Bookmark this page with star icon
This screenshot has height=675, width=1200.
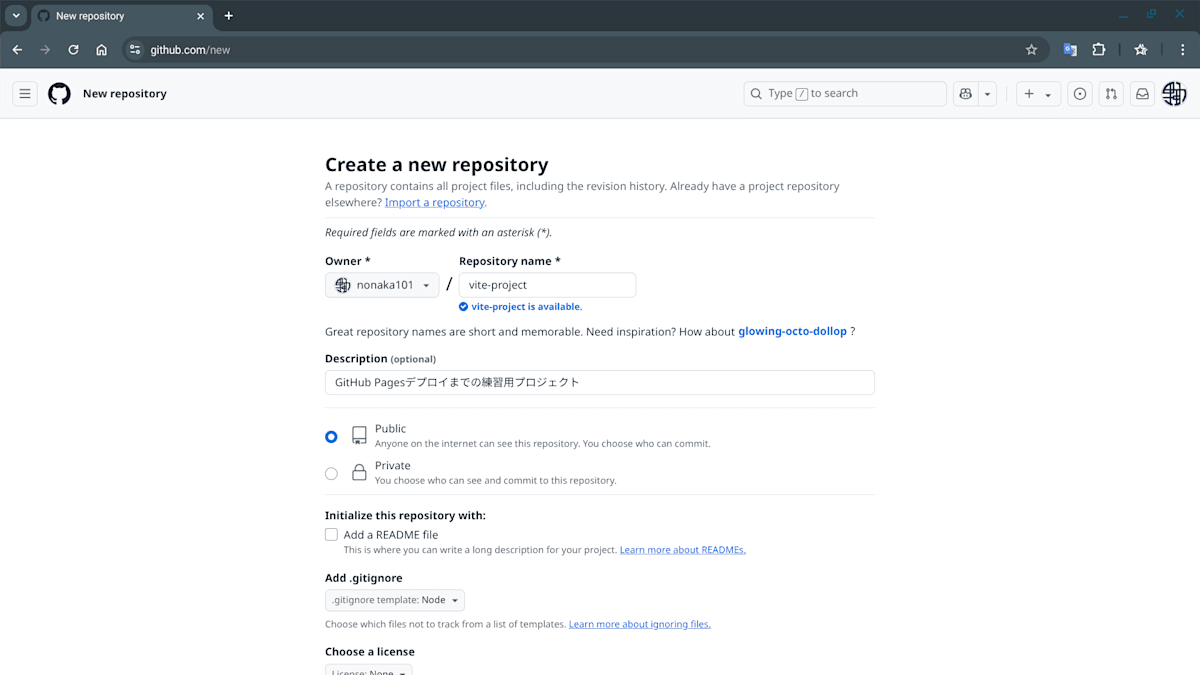tap(1031, 50)
